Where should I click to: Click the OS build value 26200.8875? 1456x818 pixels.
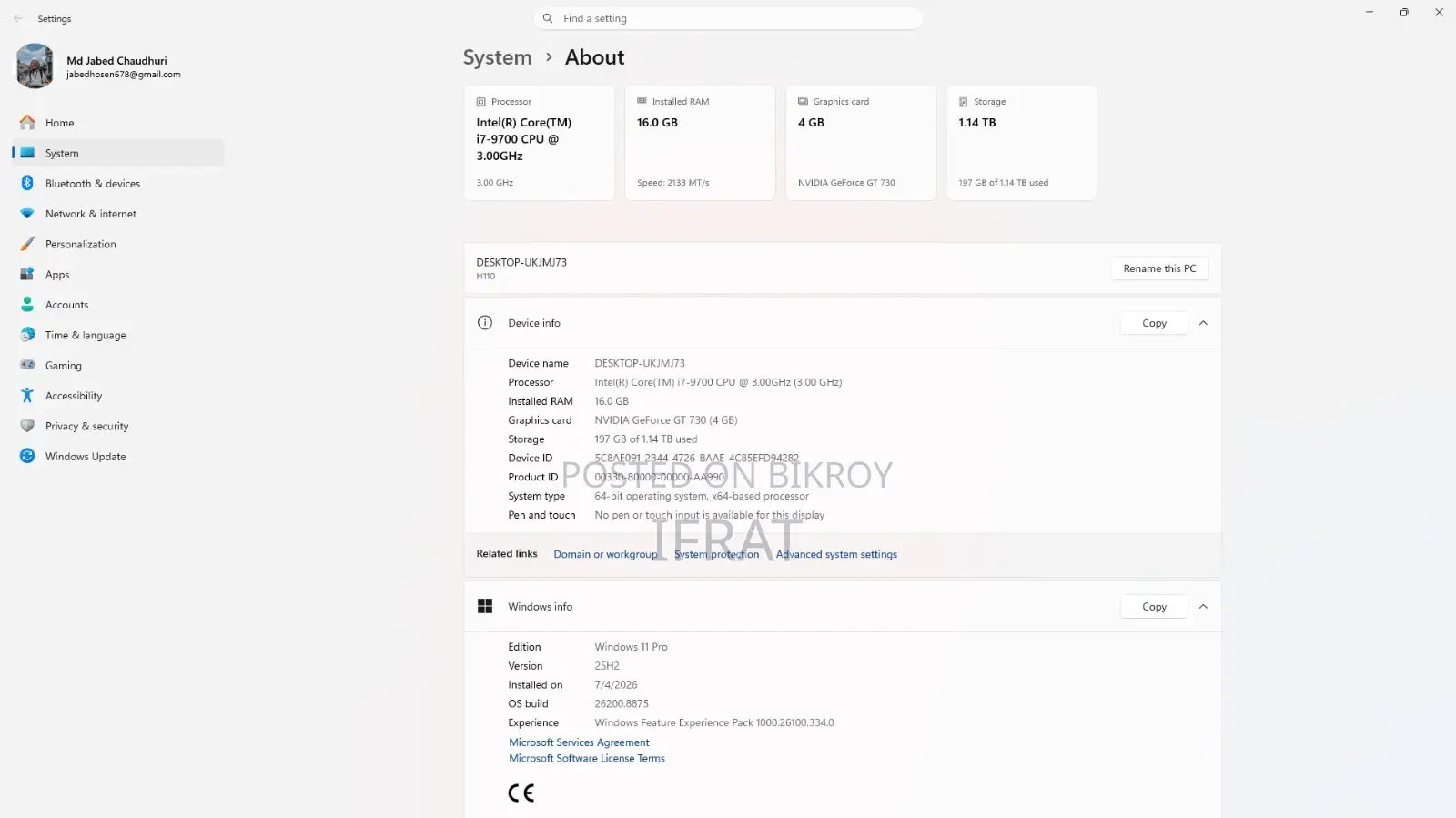pos(622,704)
